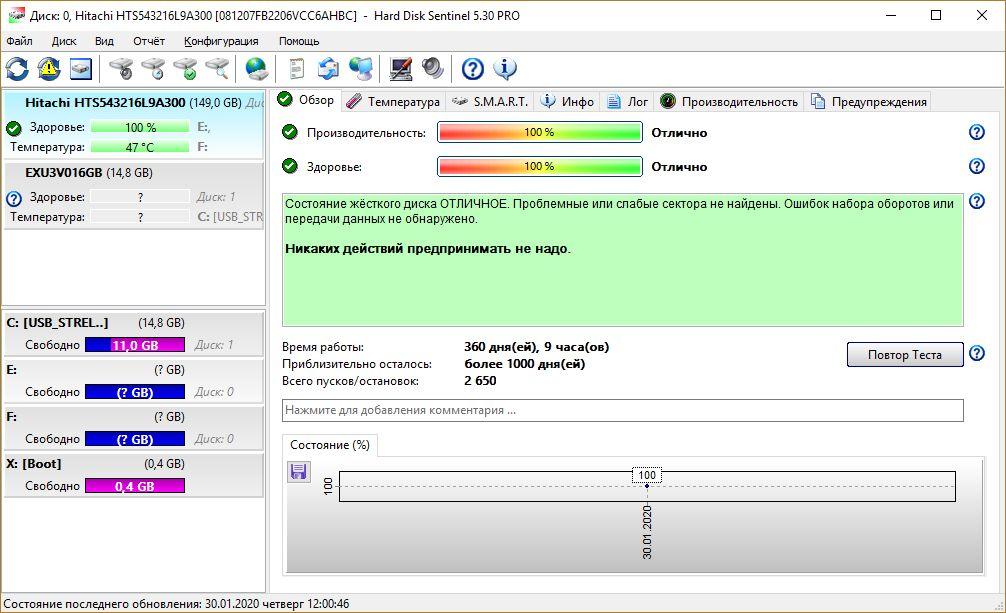Click the comment input field
Screen dimensions: 1006x613
point(622,410)
